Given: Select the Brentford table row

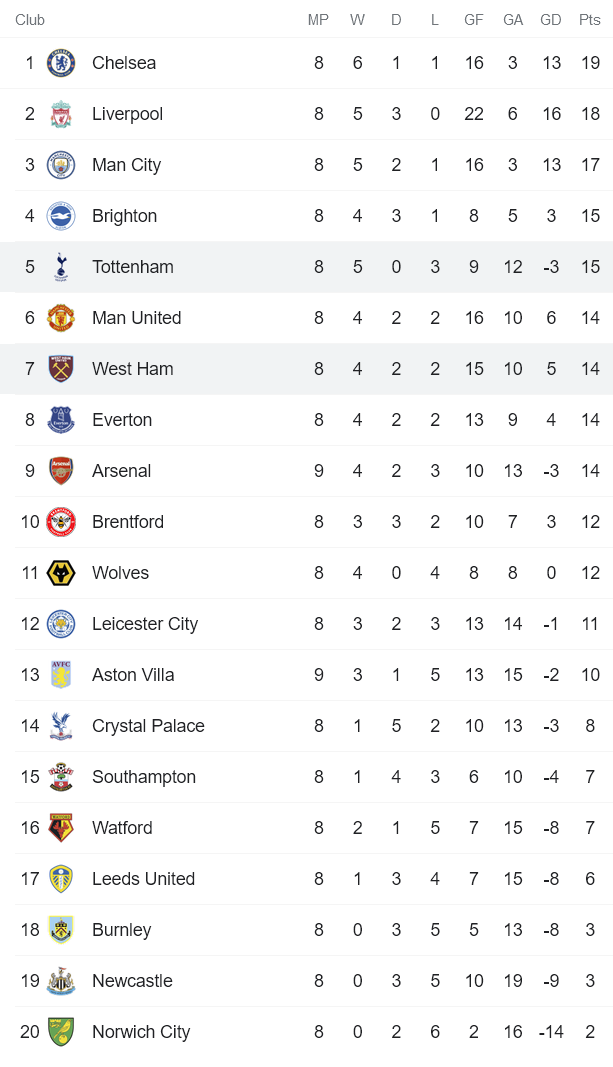Looking at the screenshot, I should [306, 522].
